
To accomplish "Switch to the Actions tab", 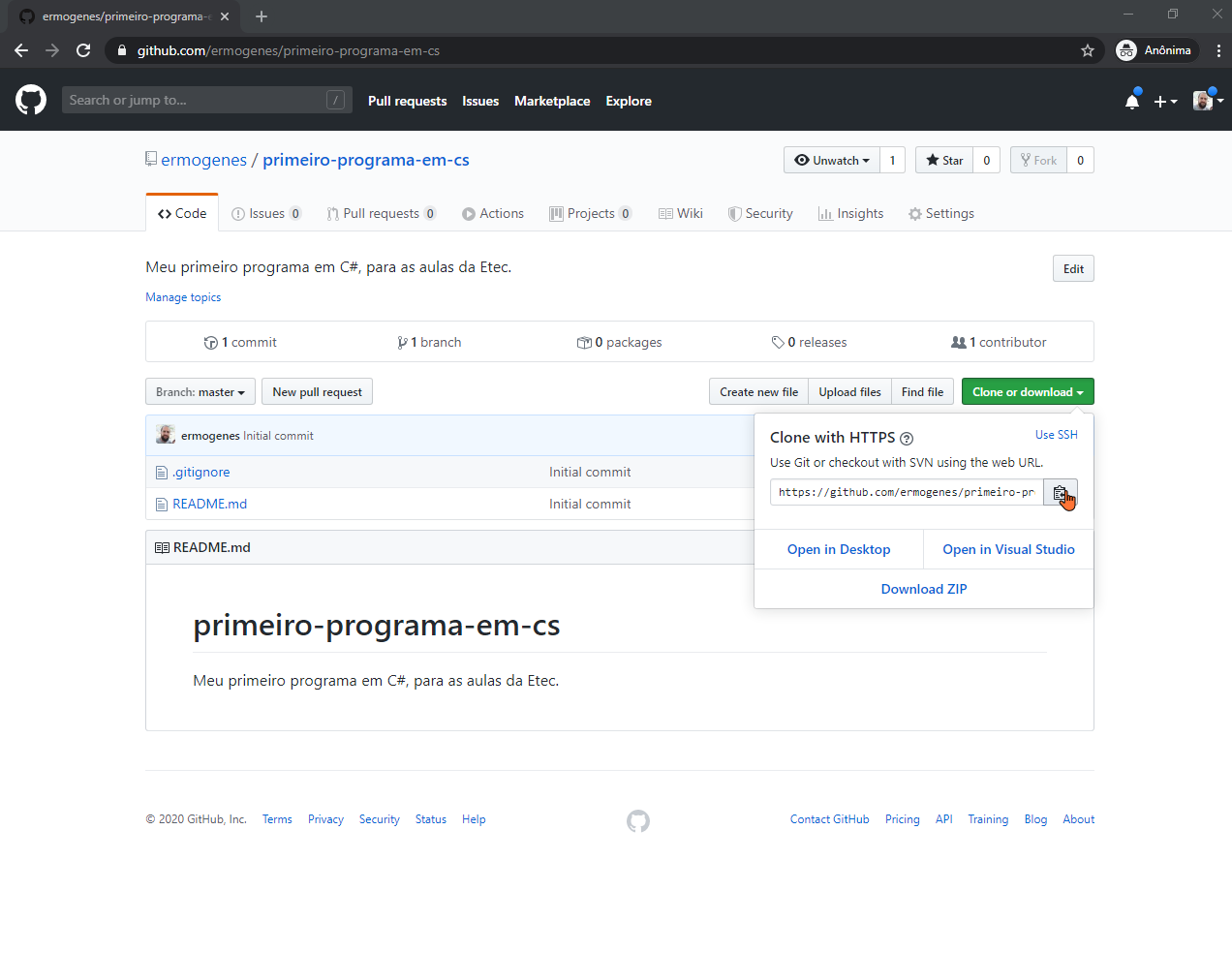I will (493, 213).
